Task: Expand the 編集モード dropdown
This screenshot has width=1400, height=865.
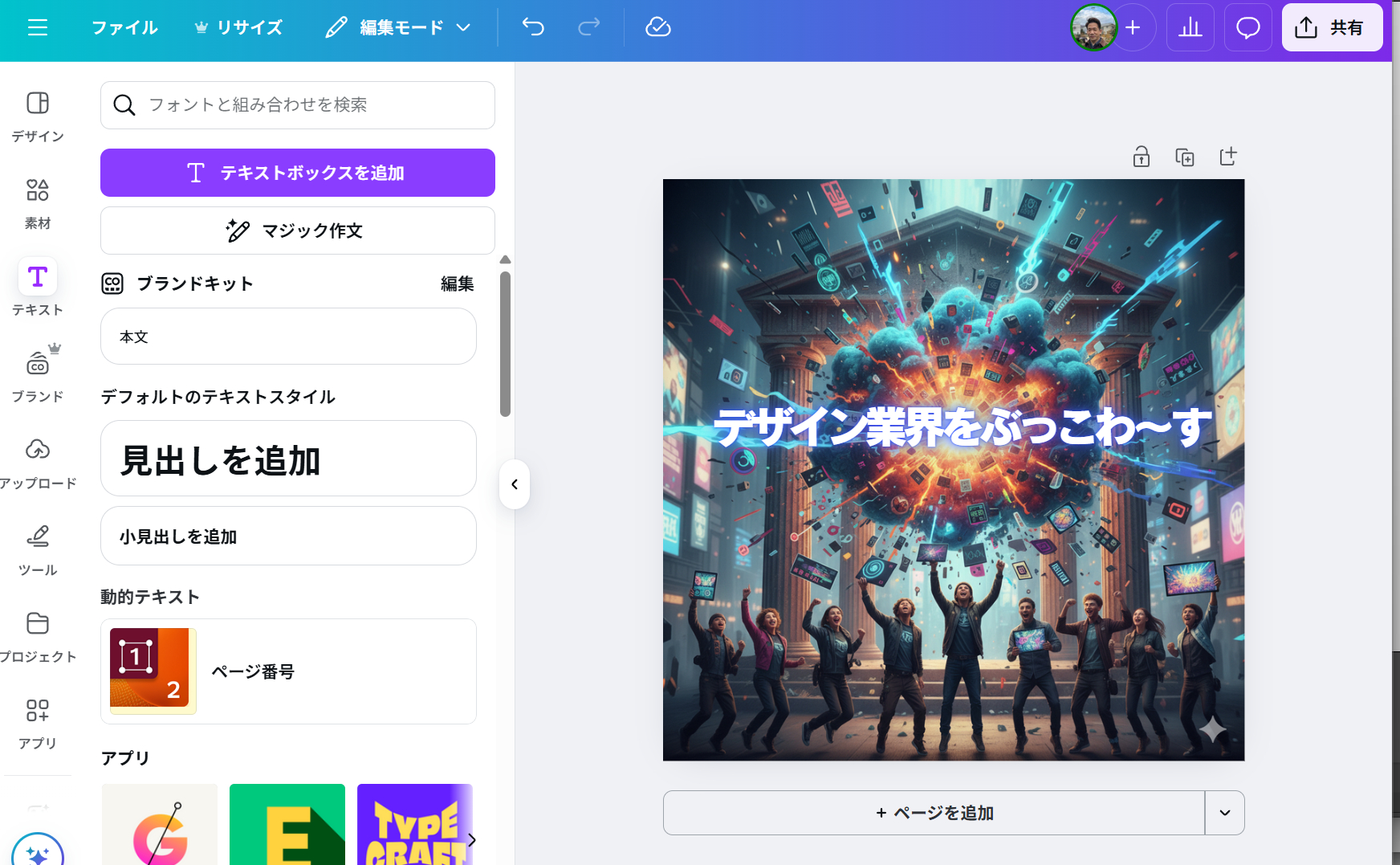Action: coord(463,27)
